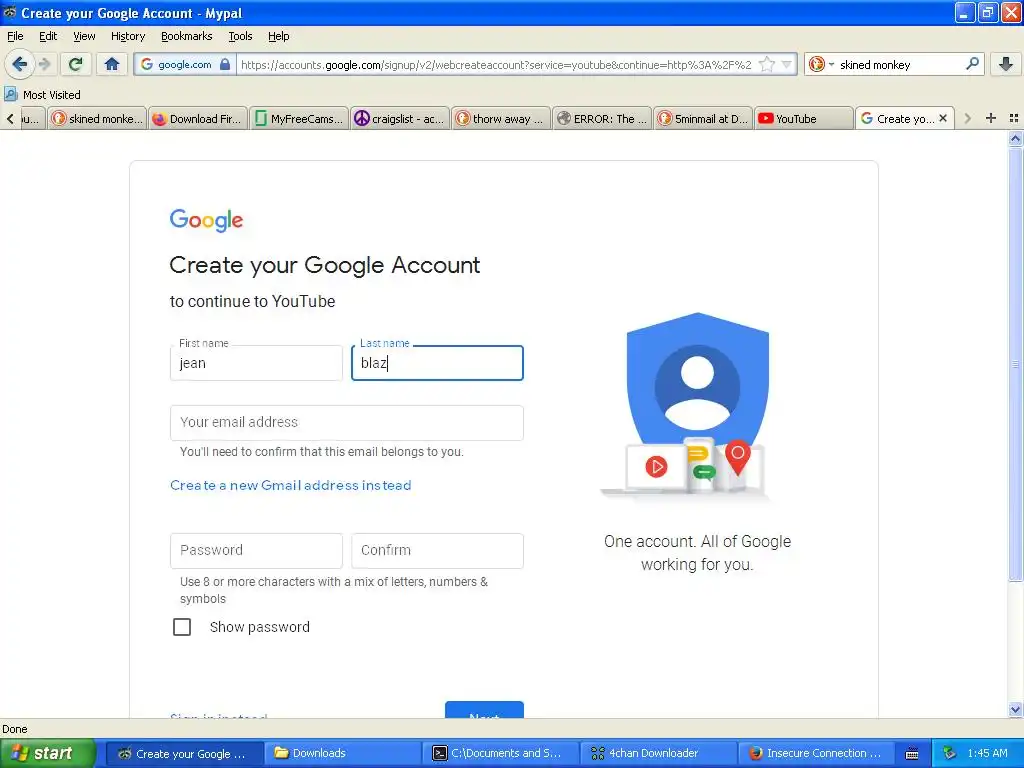Screen dimensions: 1024x768
Task: Close the Create your Google Account tab
Action: pyautogui.click(x=942, y=118)
